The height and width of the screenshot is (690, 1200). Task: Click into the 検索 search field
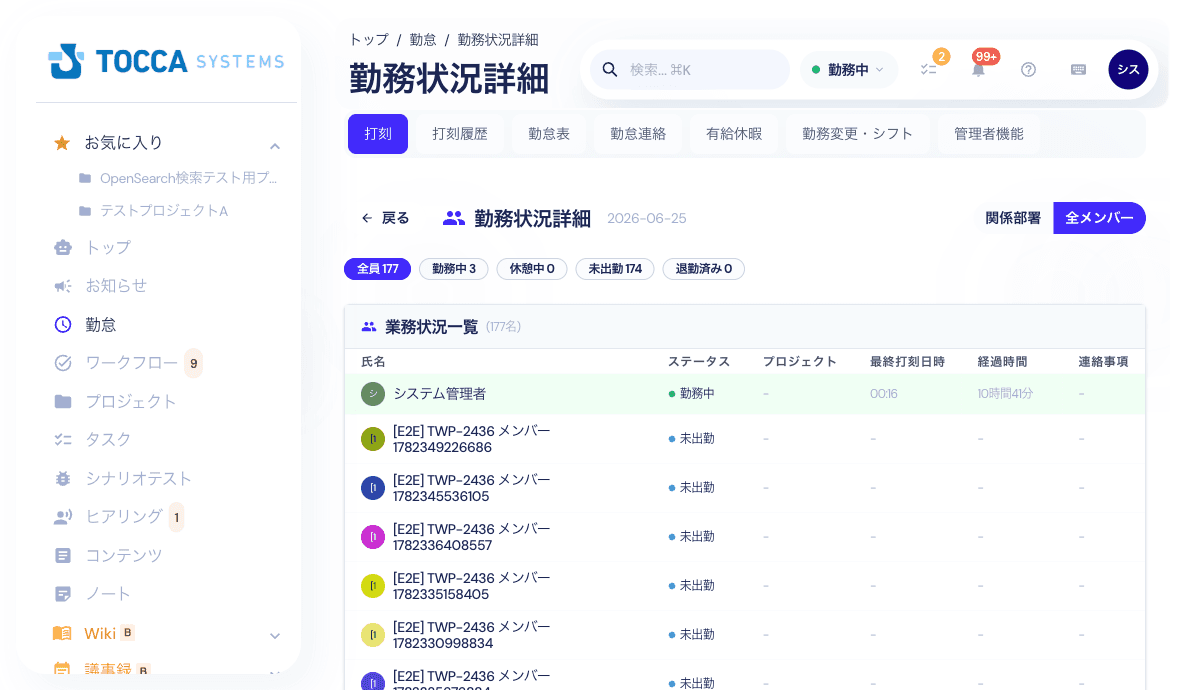[x=690, y=70]
